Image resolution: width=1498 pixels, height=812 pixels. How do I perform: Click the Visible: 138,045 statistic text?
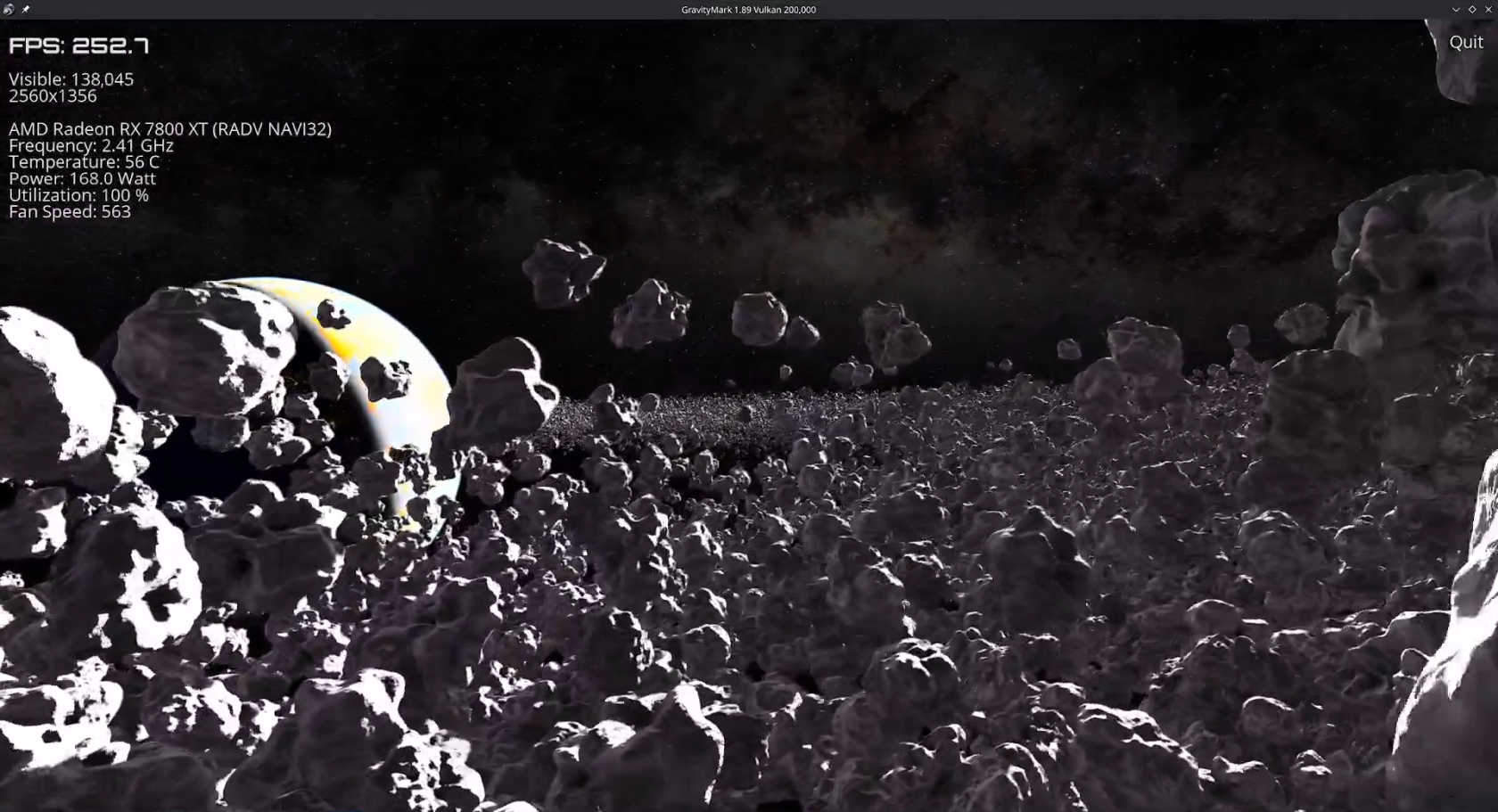pyautogui.click(x=70, y=79)
